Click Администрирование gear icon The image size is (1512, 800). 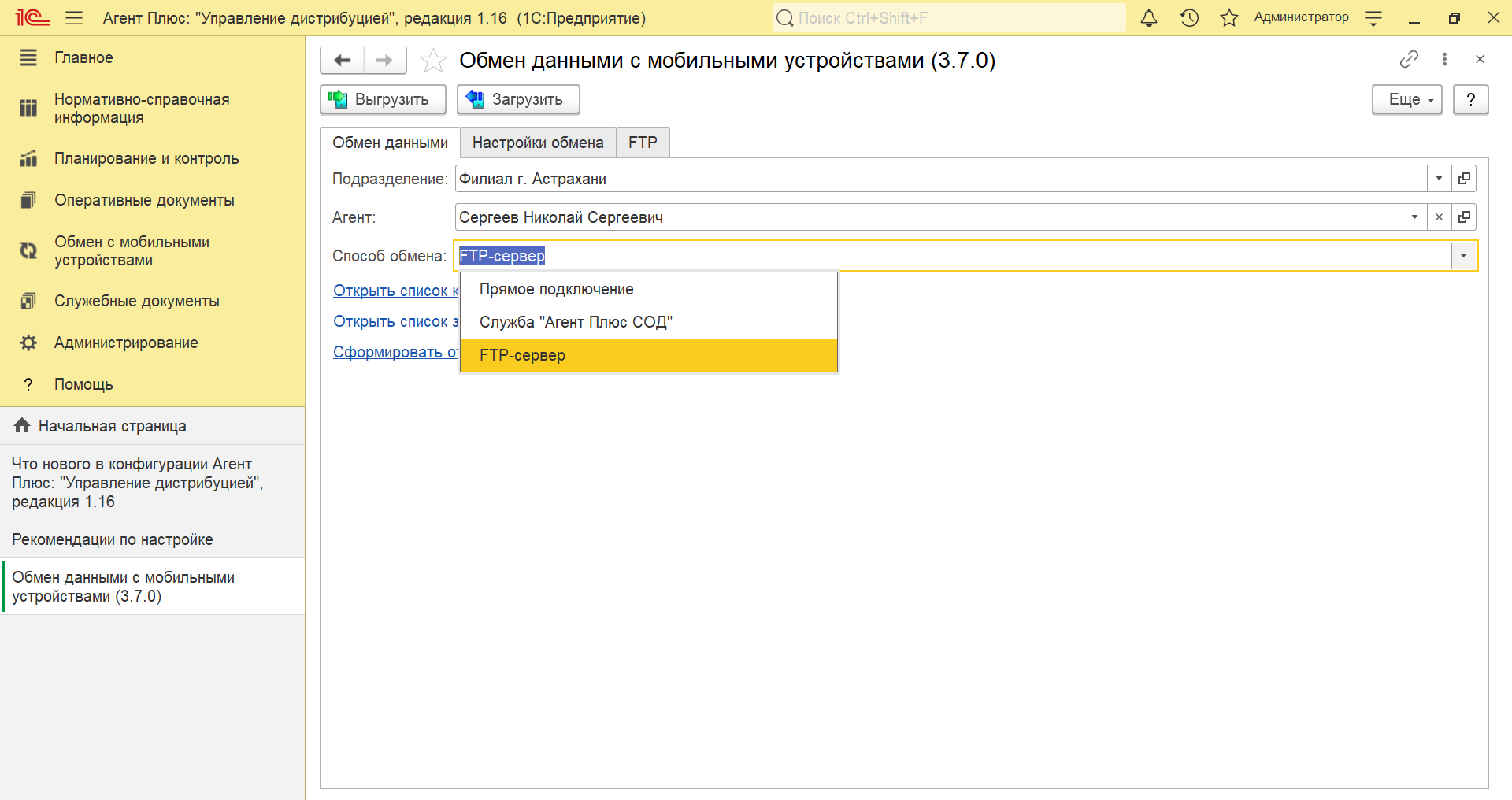point(28,343)
